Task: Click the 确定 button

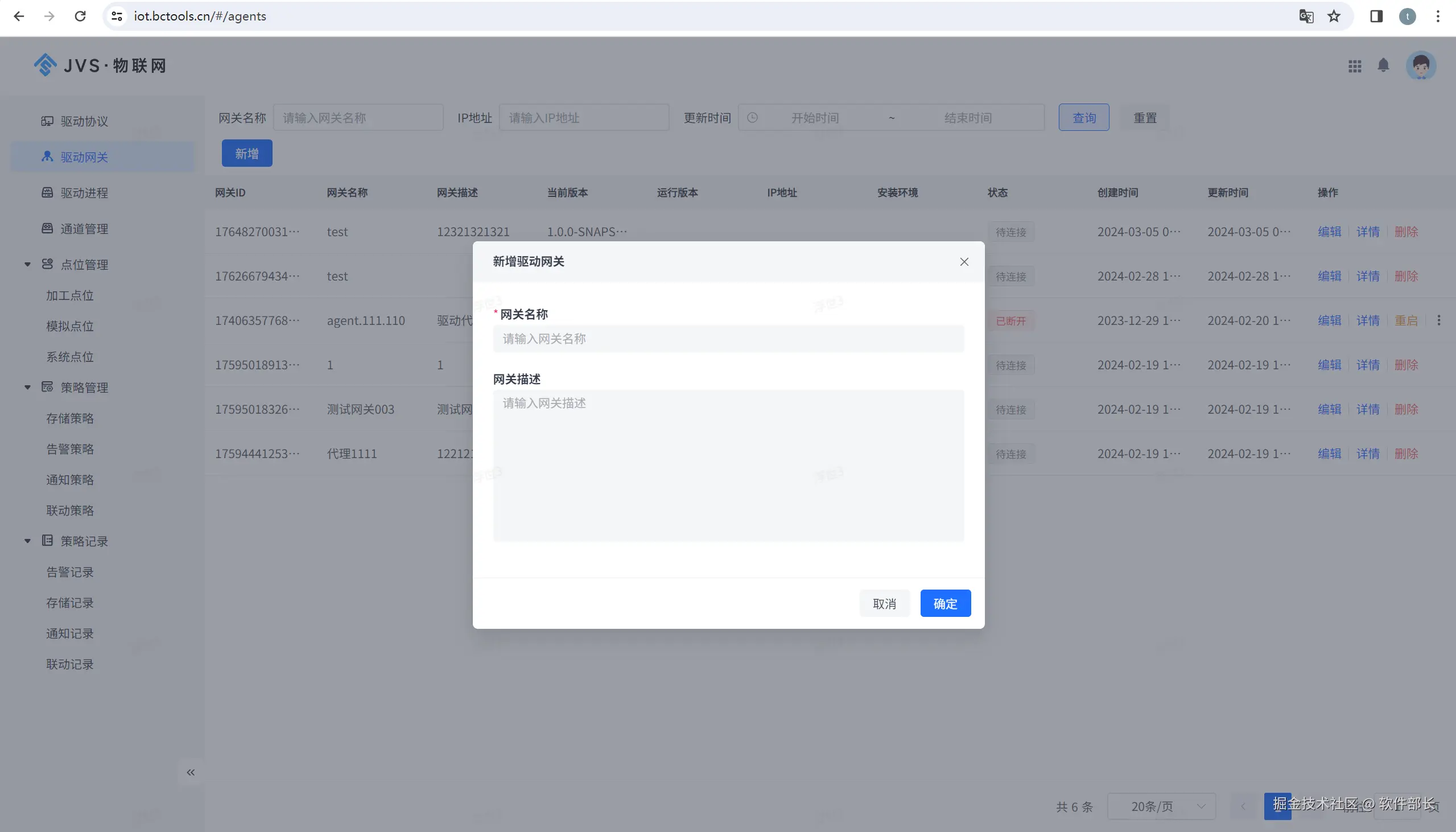Action: [944, 603]
